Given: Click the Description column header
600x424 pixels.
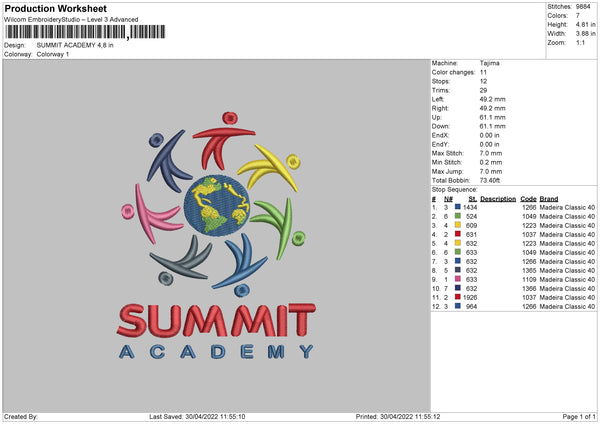Looking at the screenshot, I should (x=497, y=198).
